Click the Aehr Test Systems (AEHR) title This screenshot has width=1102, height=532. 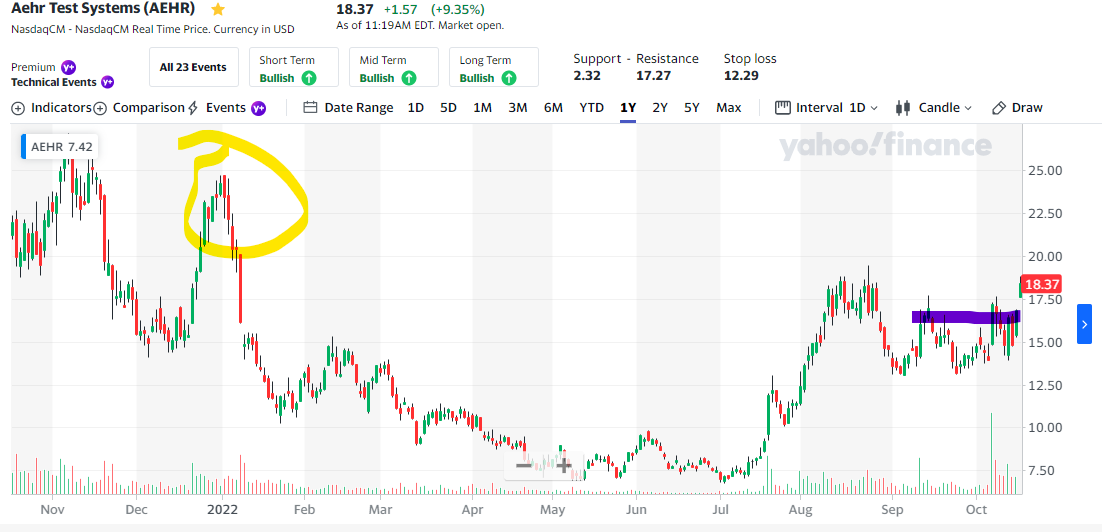point(103,9)
